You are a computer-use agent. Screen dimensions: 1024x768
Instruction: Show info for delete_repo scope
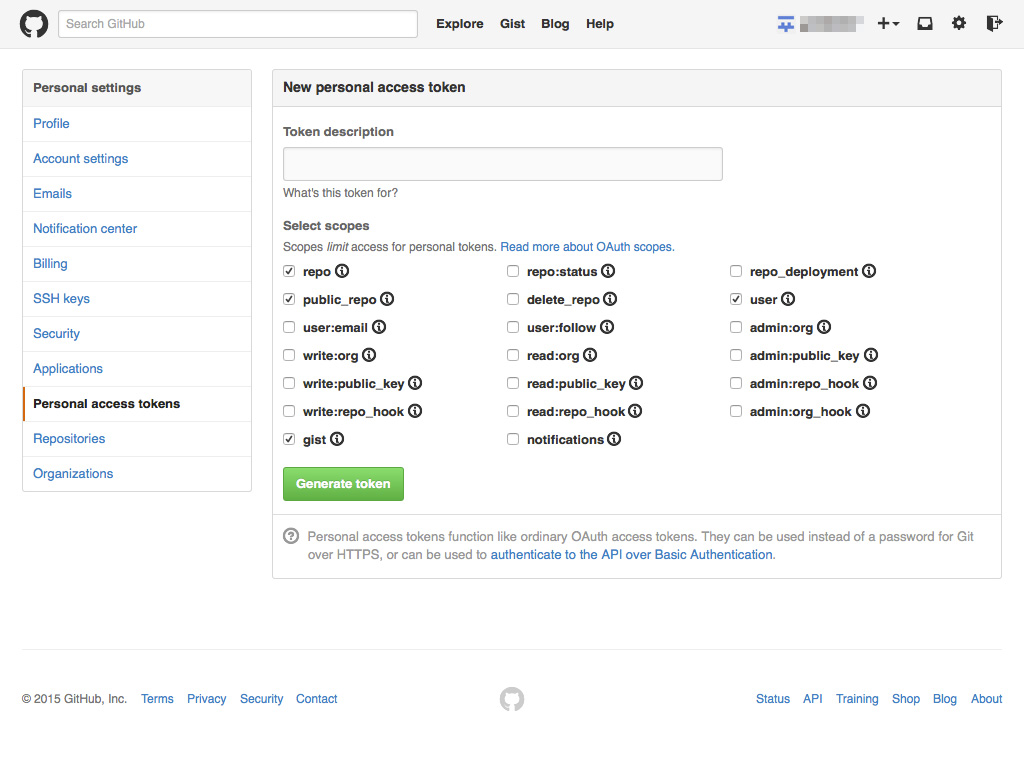[x=610, y=299]
